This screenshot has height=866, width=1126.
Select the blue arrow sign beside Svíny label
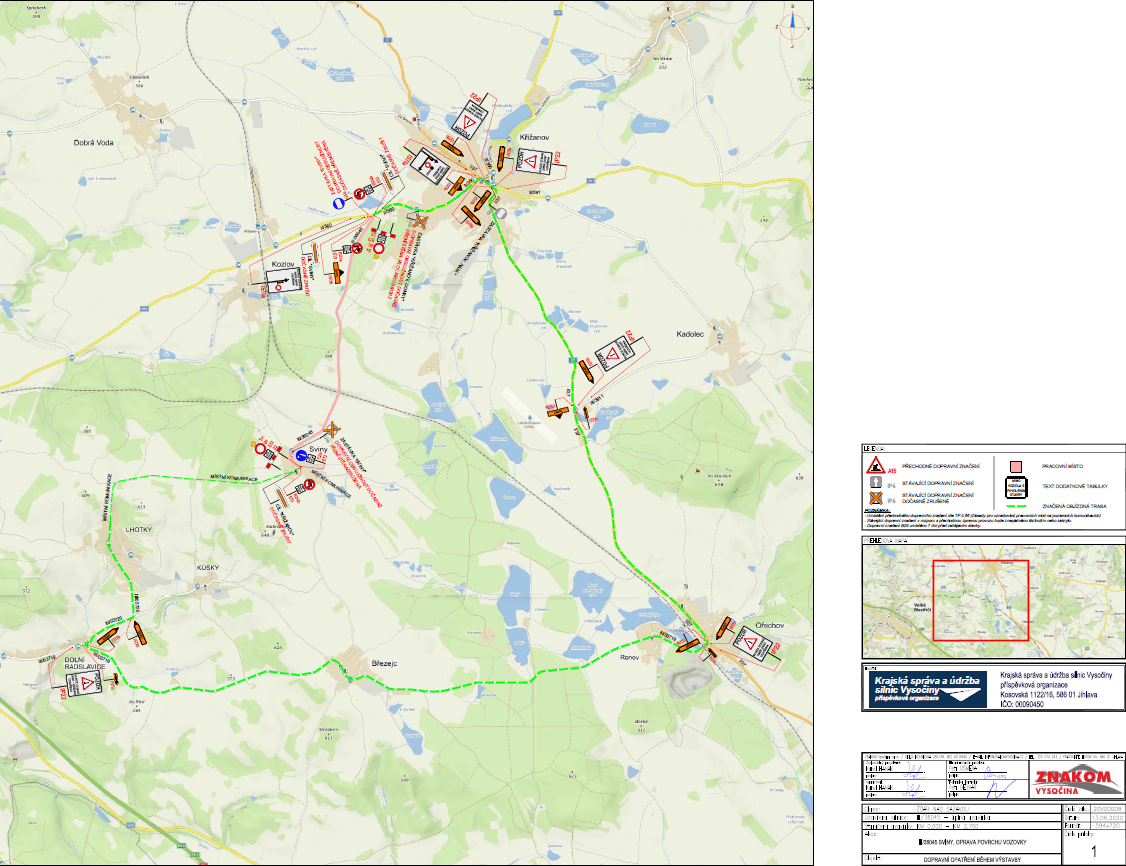click(x=302, y=455)
